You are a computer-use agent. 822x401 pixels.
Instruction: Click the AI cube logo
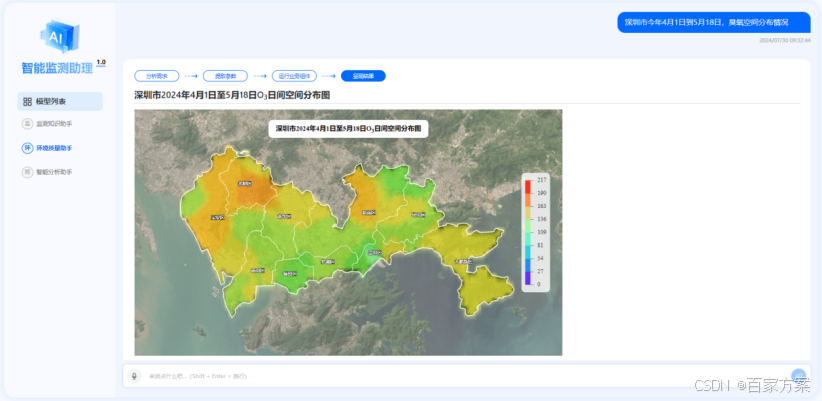pyautogui.click(x=60, y=36)
